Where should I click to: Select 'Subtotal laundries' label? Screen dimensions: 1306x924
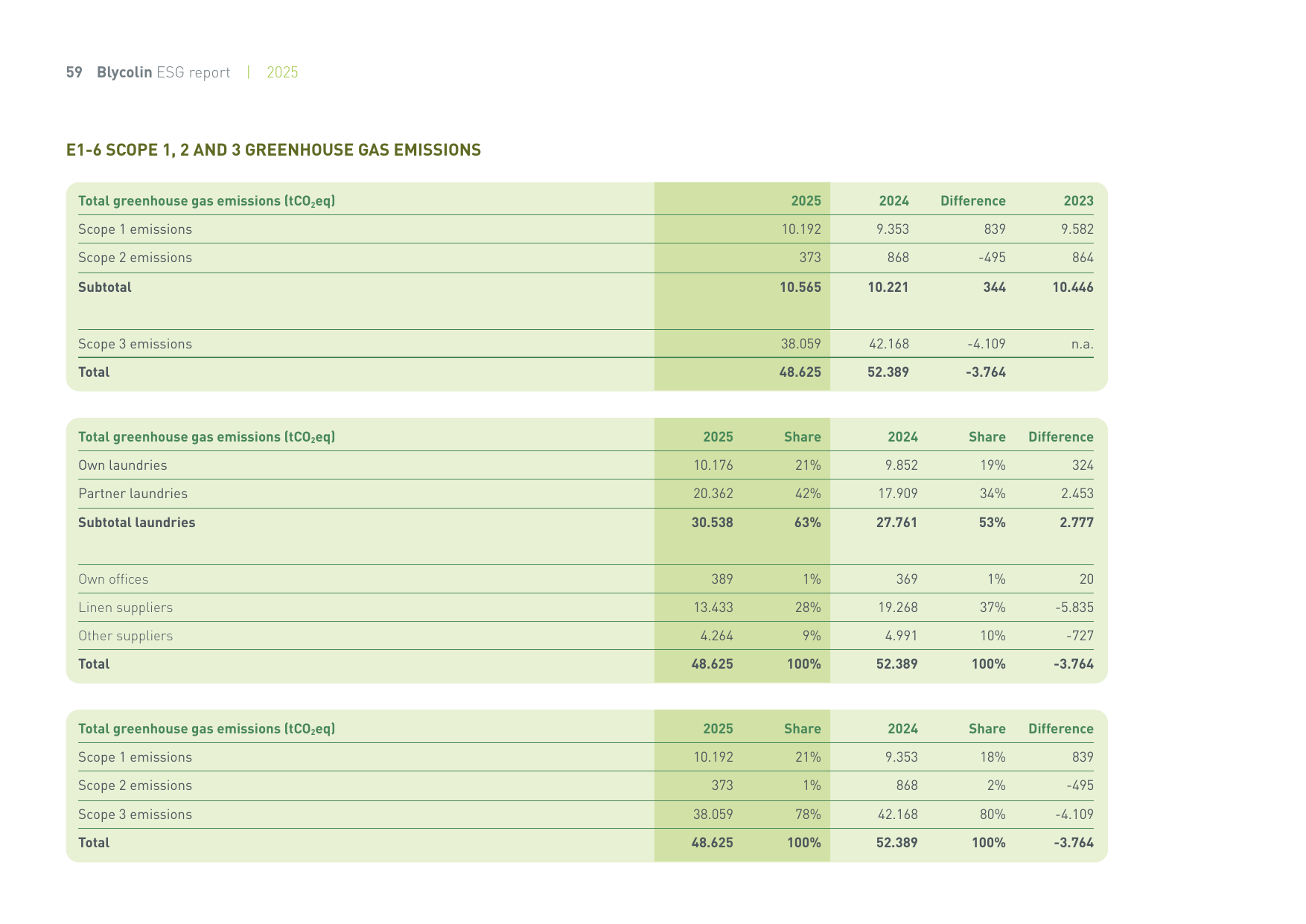[137, 523]
